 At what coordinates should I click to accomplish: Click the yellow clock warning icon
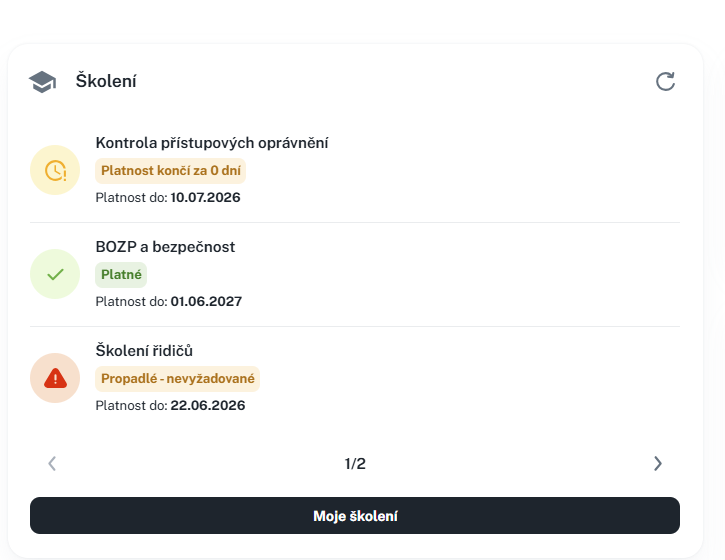click(x=55, y=170)
